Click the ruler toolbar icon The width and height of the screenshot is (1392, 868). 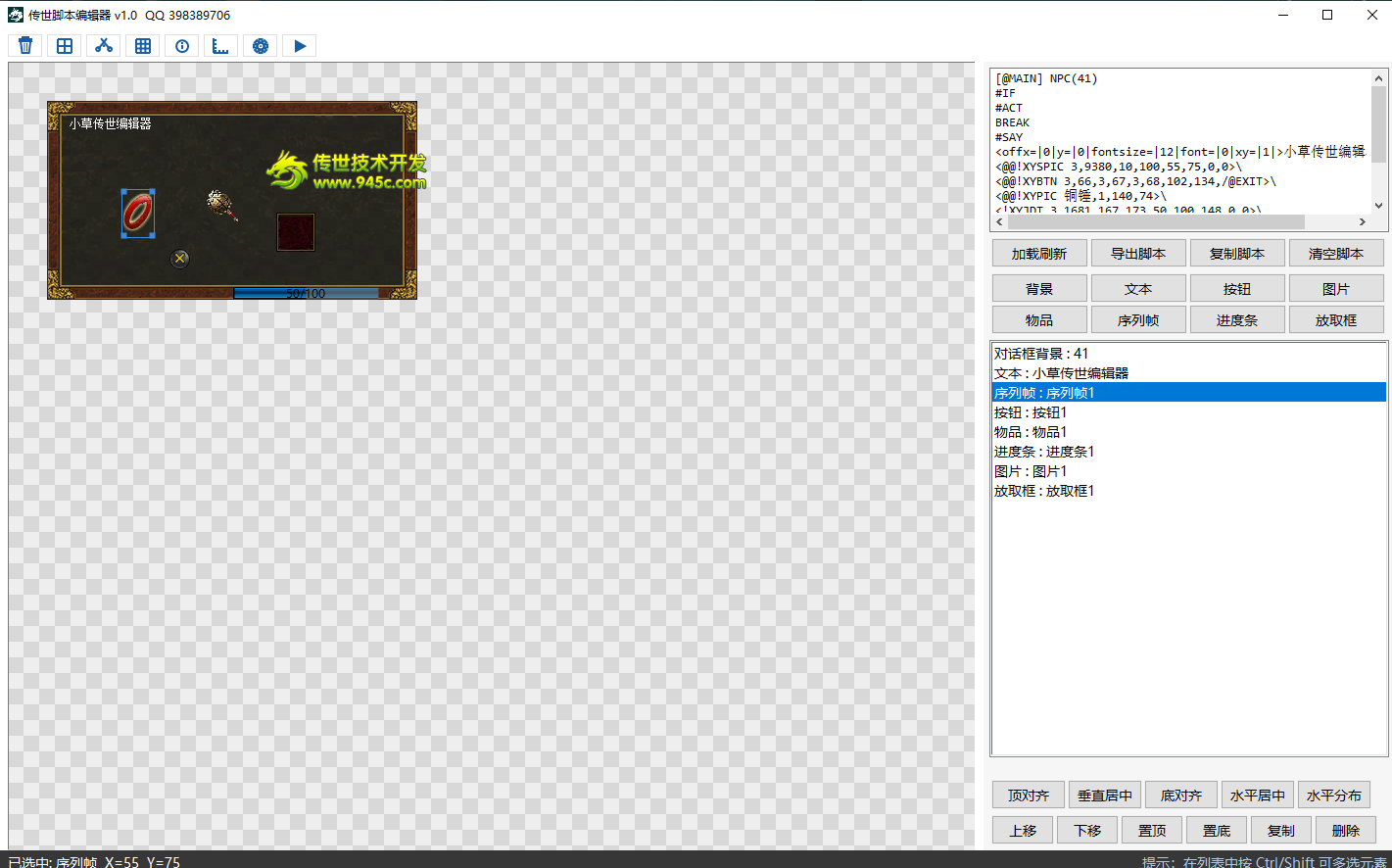pos(221,46)
